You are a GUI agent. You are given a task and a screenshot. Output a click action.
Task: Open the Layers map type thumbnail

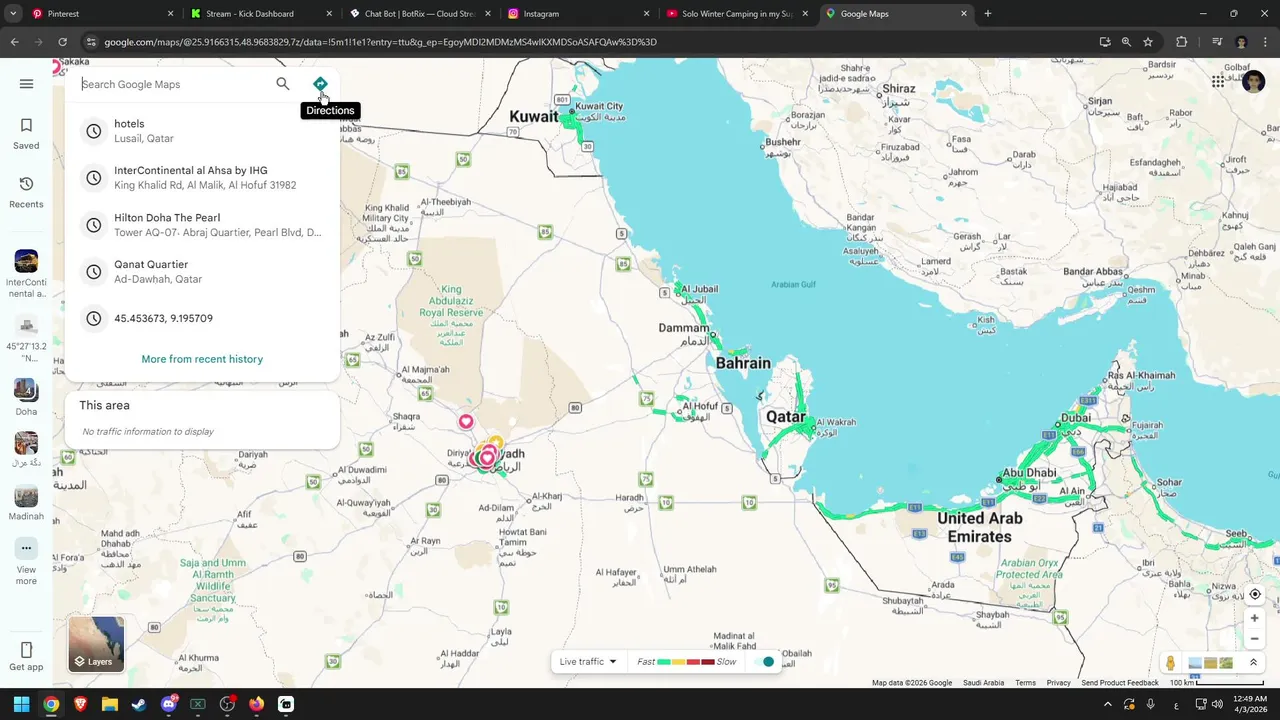click(x=96, y=644)
